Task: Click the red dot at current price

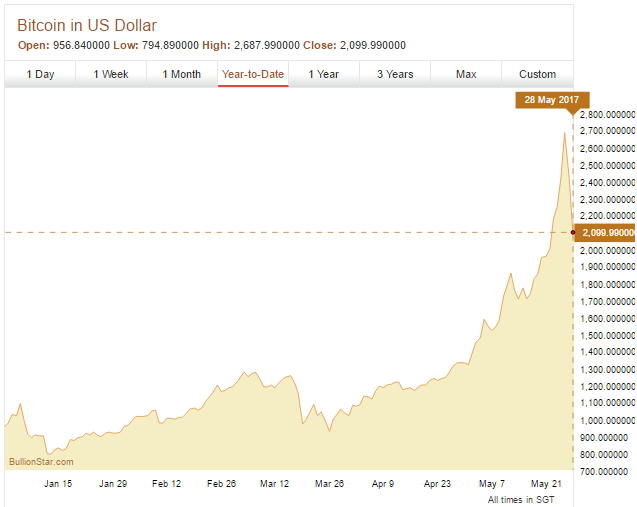Action: [x=573, y=232]
